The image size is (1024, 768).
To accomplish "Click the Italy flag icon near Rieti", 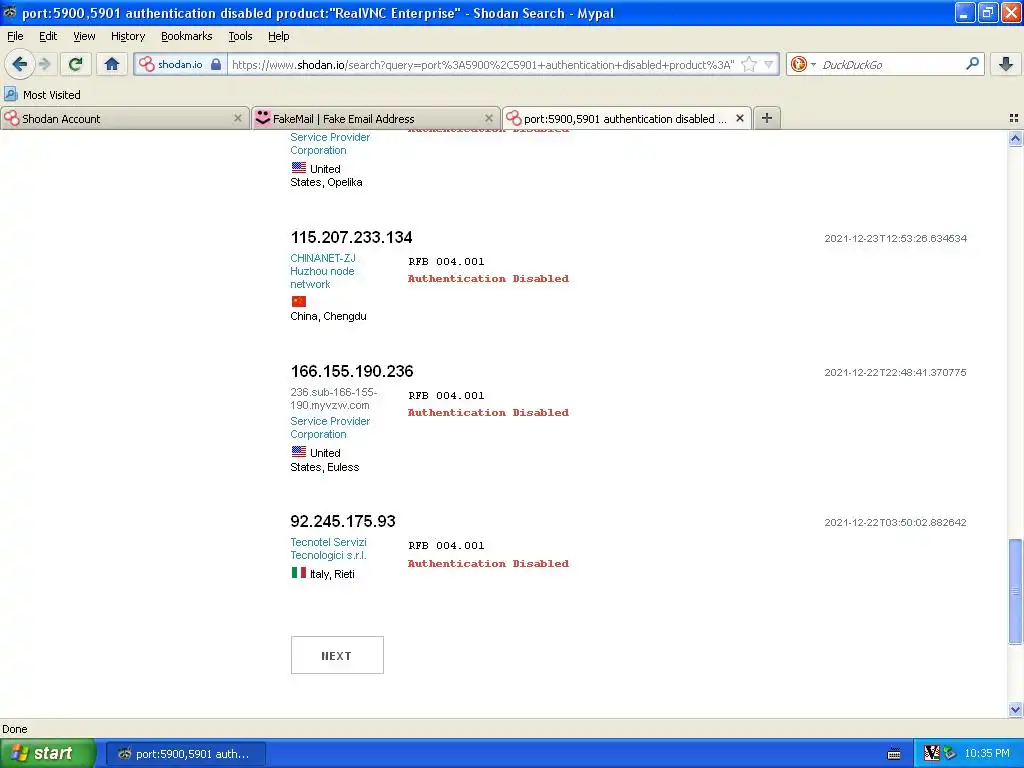I will pos(298,573).
